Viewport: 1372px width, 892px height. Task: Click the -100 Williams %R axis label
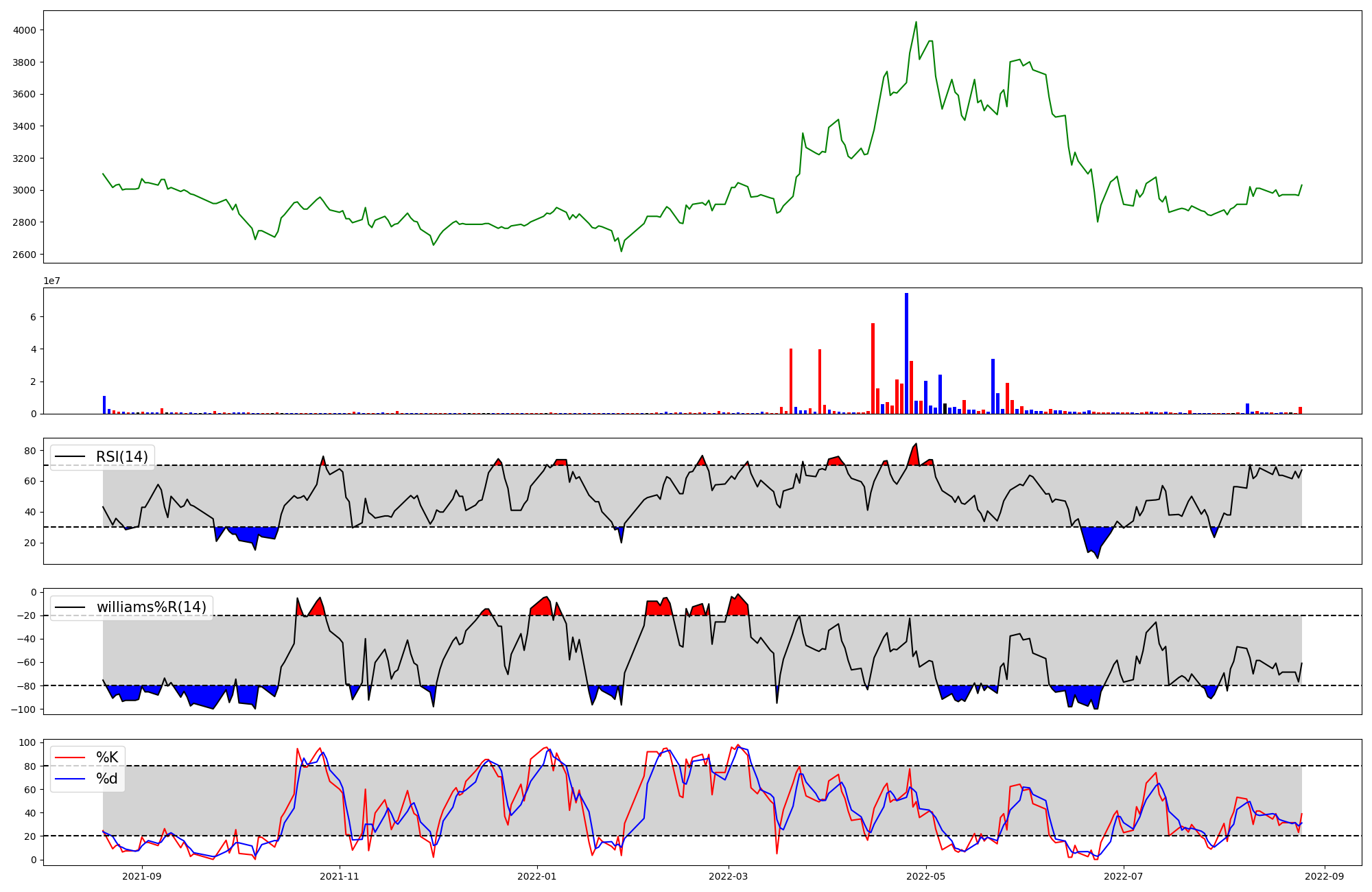click(x=23, y=709)
